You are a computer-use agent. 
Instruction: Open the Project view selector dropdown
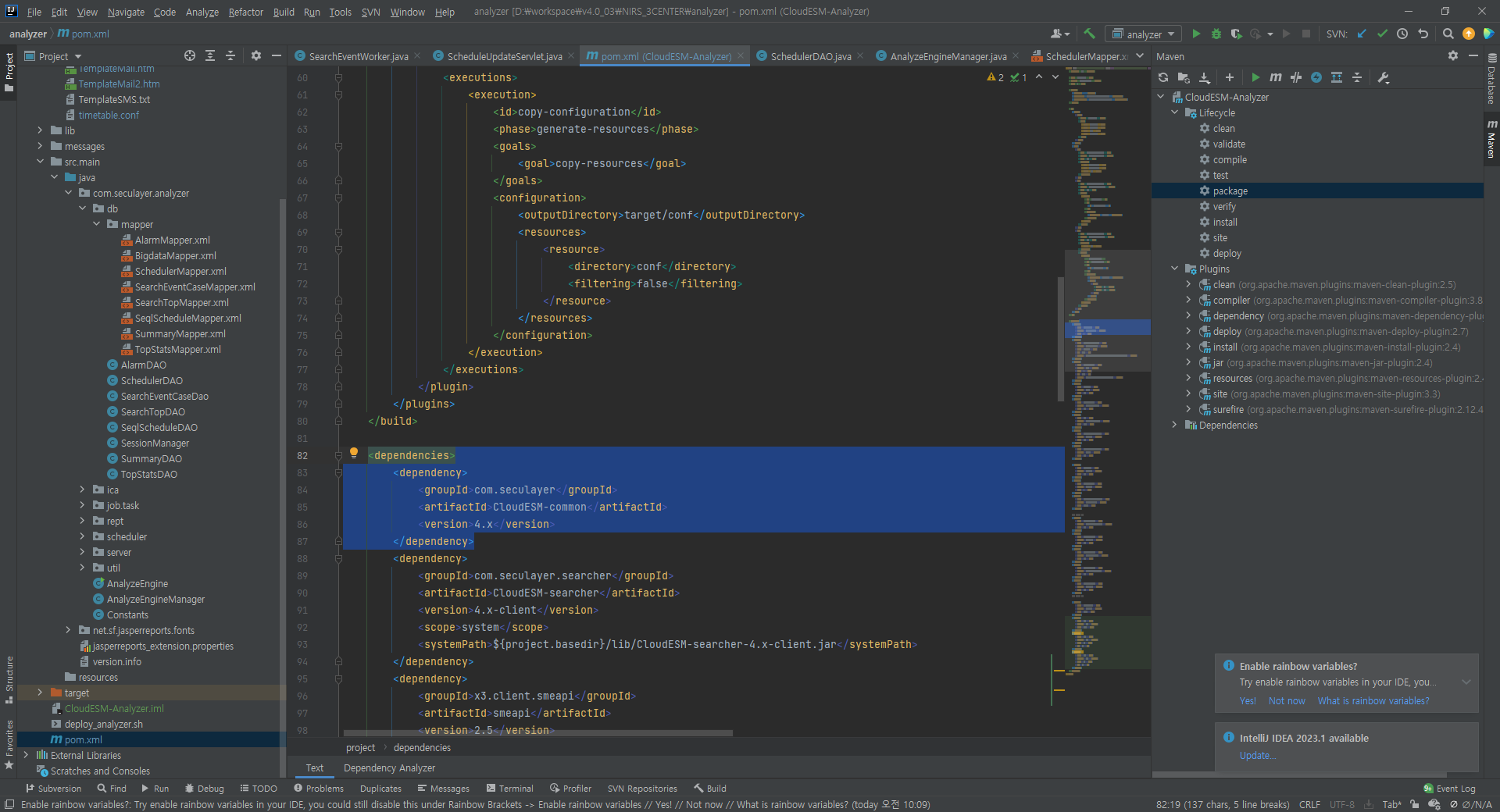(53, 56)
